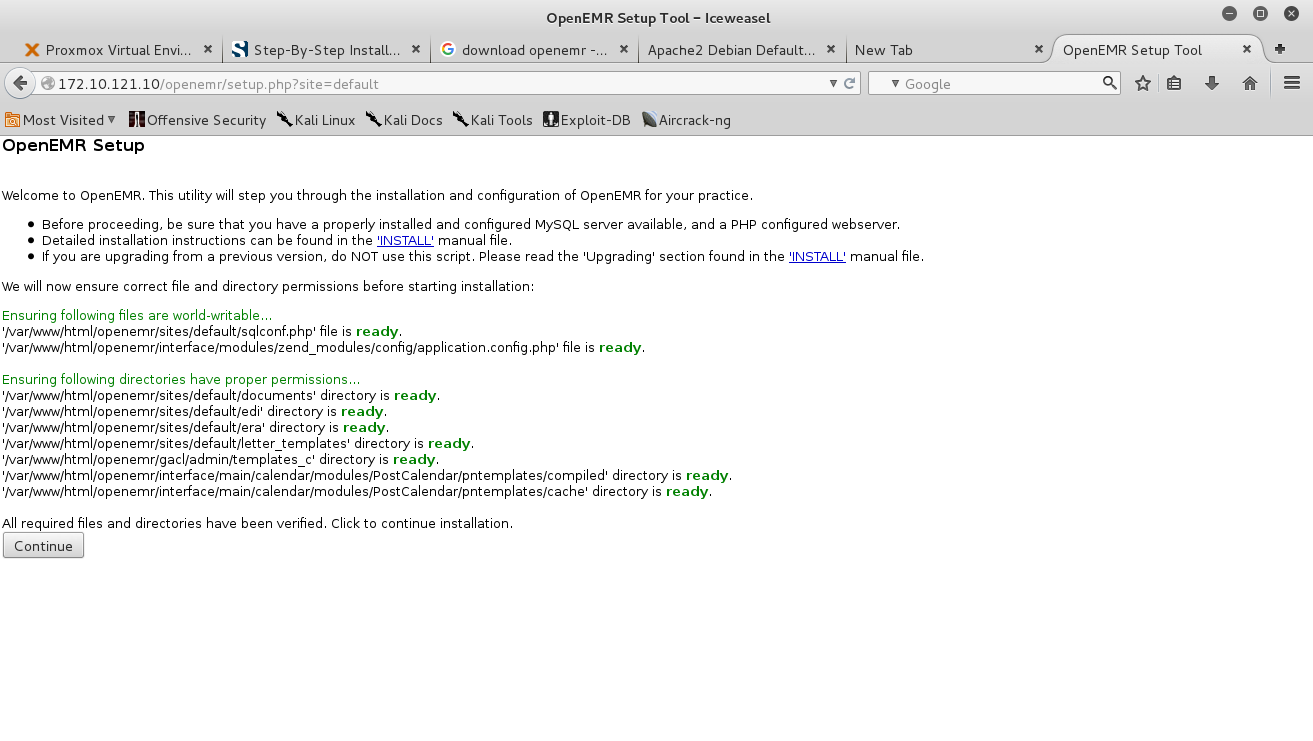Close the Apache2 Debian Default tab
Viewport: 1313px width, 741px height.
[832, 49]
